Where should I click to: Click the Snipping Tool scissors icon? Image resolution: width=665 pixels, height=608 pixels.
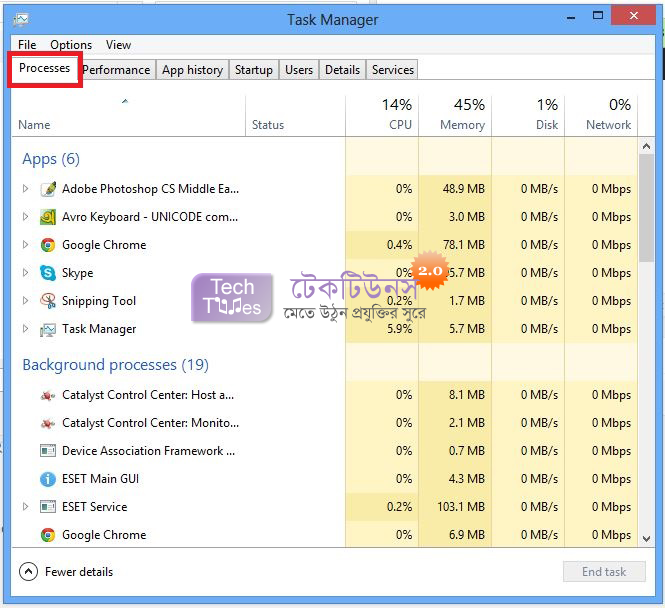48,301
